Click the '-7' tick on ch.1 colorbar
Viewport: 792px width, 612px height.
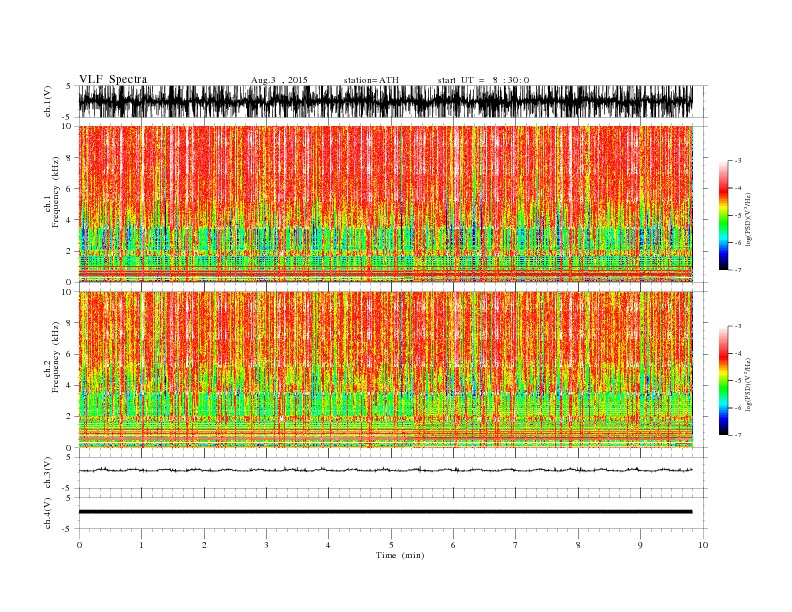(738, 270)
